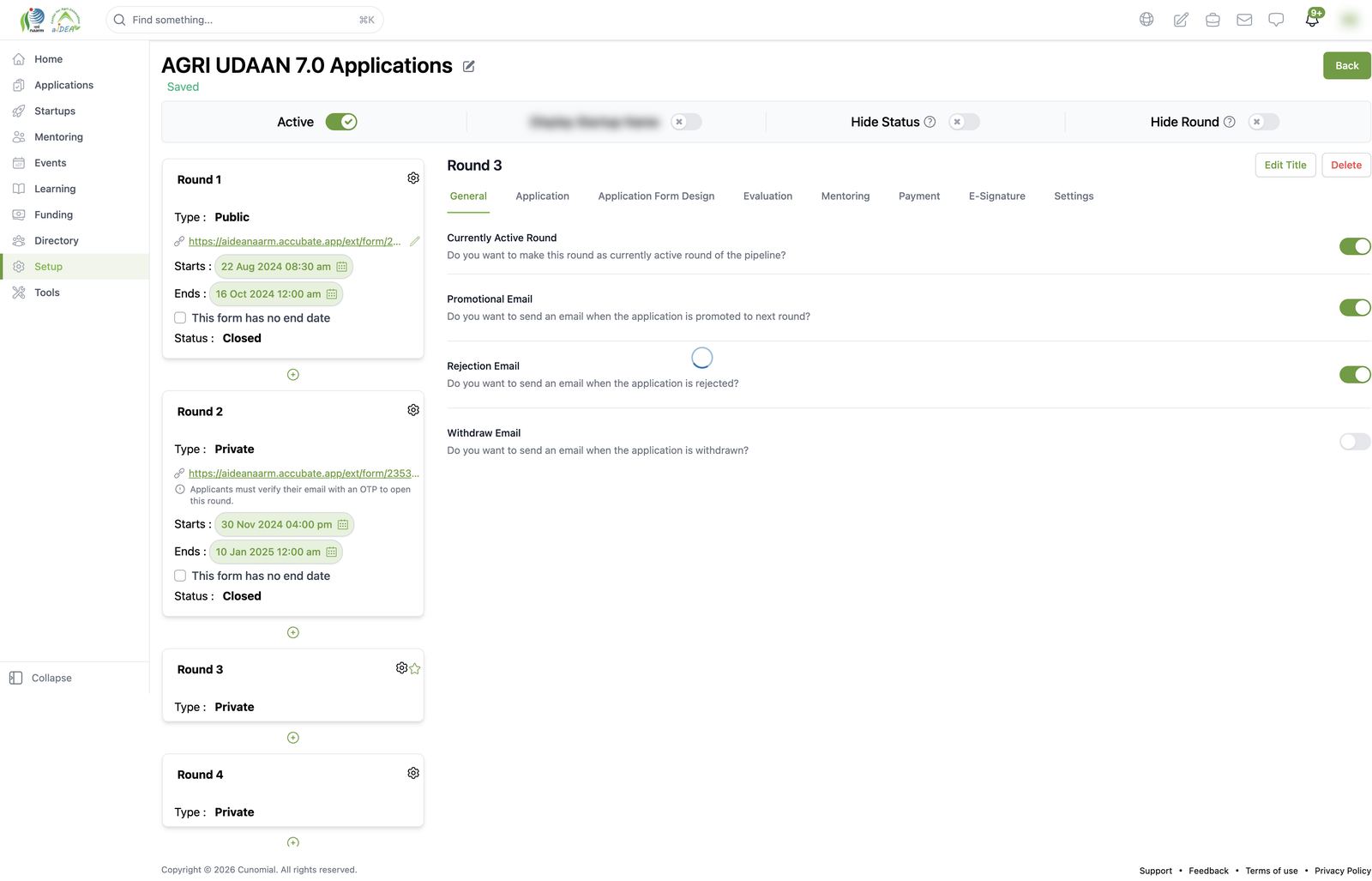This screenshot has width=1372, height=881.
Task: Open Round 1 public form link
Action: point(294,242)
